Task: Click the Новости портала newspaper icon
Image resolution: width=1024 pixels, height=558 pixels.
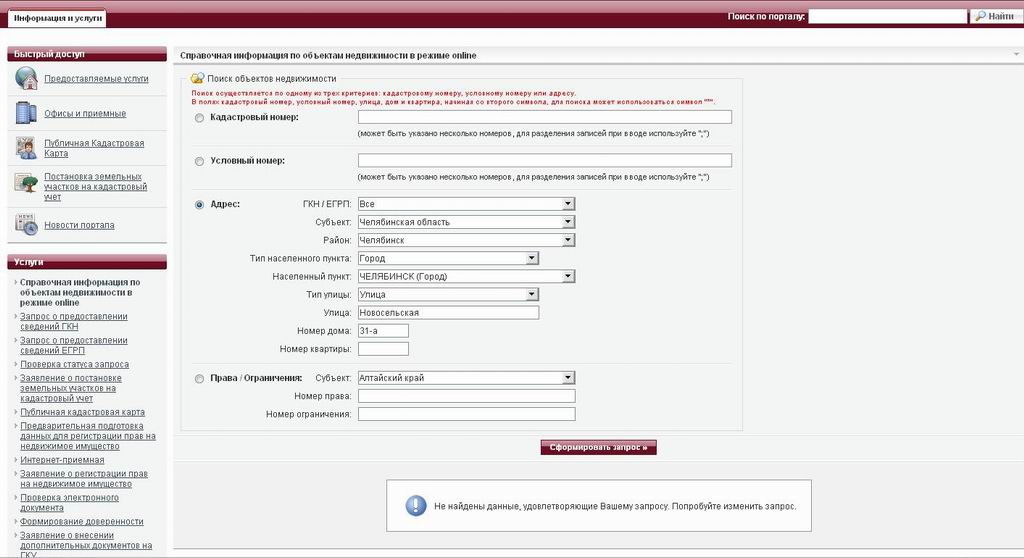Action: (27, 224)
